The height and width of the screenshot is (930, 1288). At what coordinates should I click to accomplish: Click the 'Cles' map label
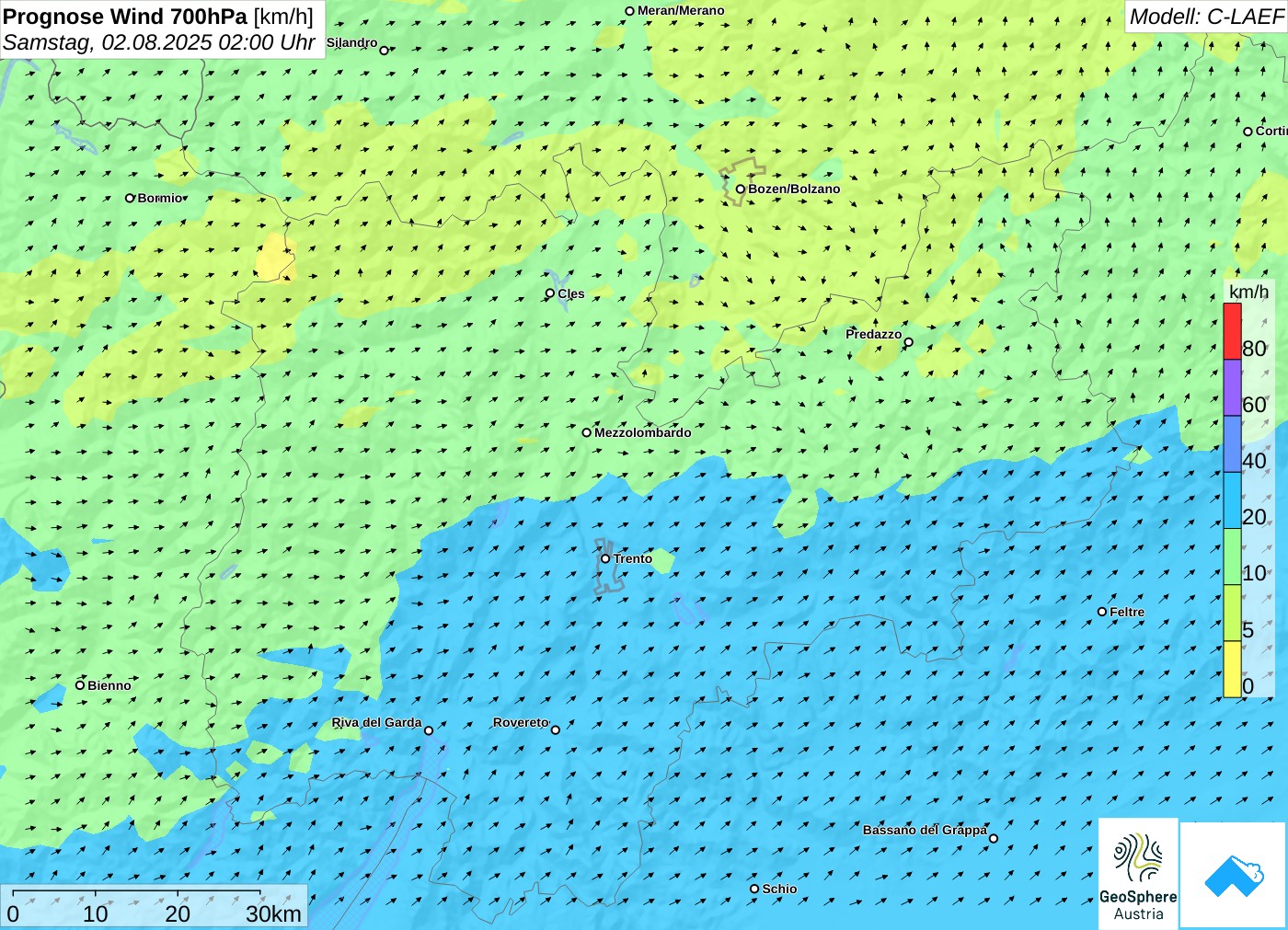(x=570, y=293)
